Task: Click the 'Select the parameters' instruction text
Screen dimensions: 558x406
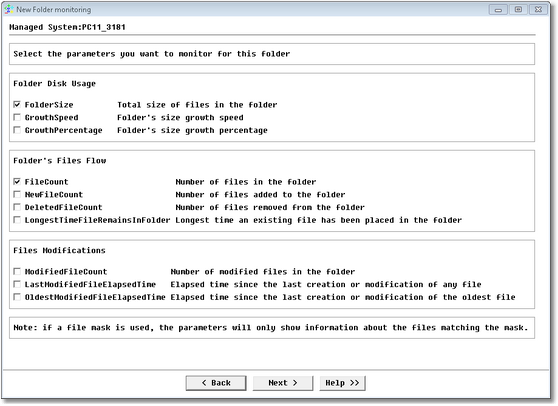Action: tap(152, 54)
